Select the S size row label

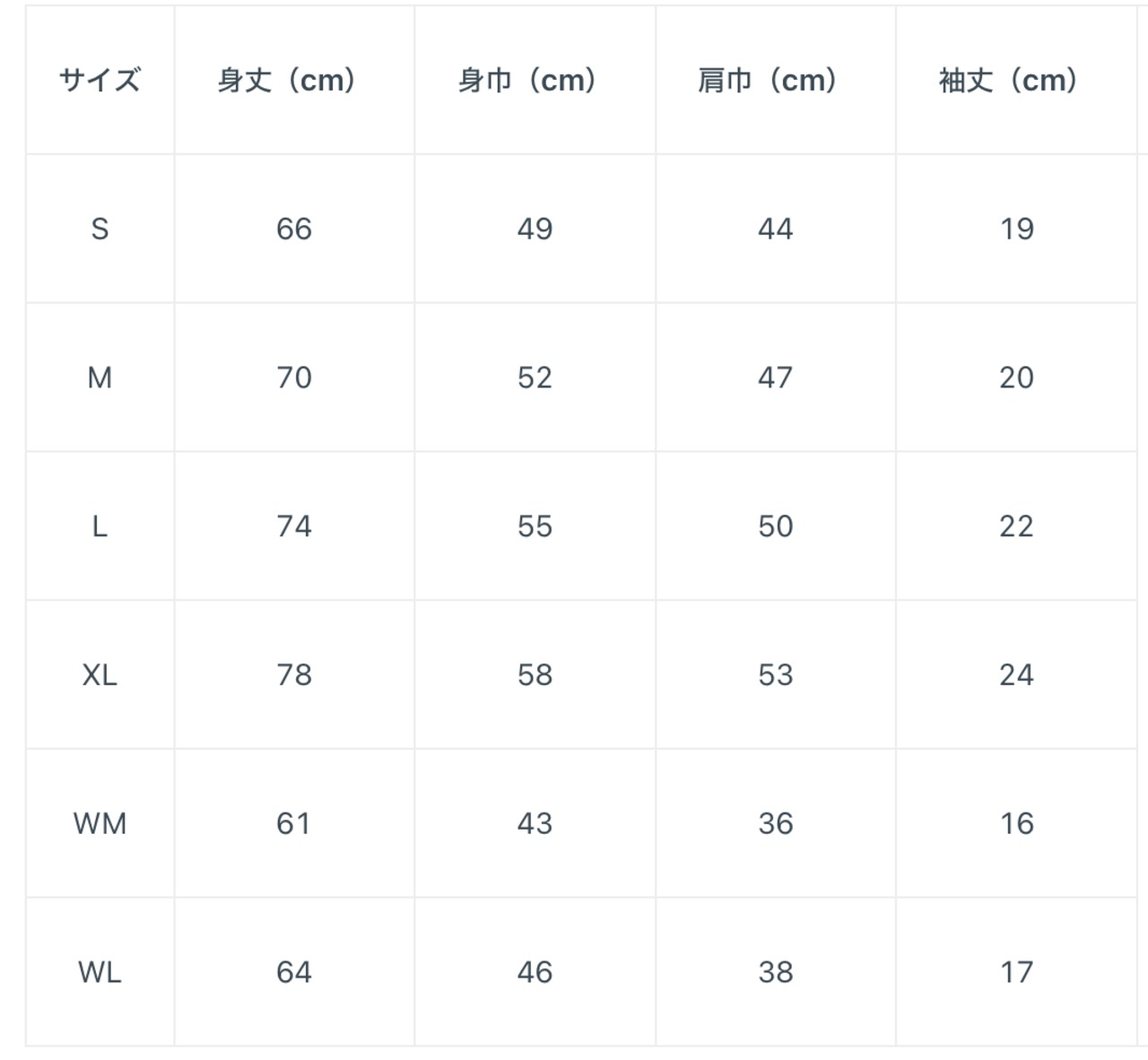(x=100, y=230)
